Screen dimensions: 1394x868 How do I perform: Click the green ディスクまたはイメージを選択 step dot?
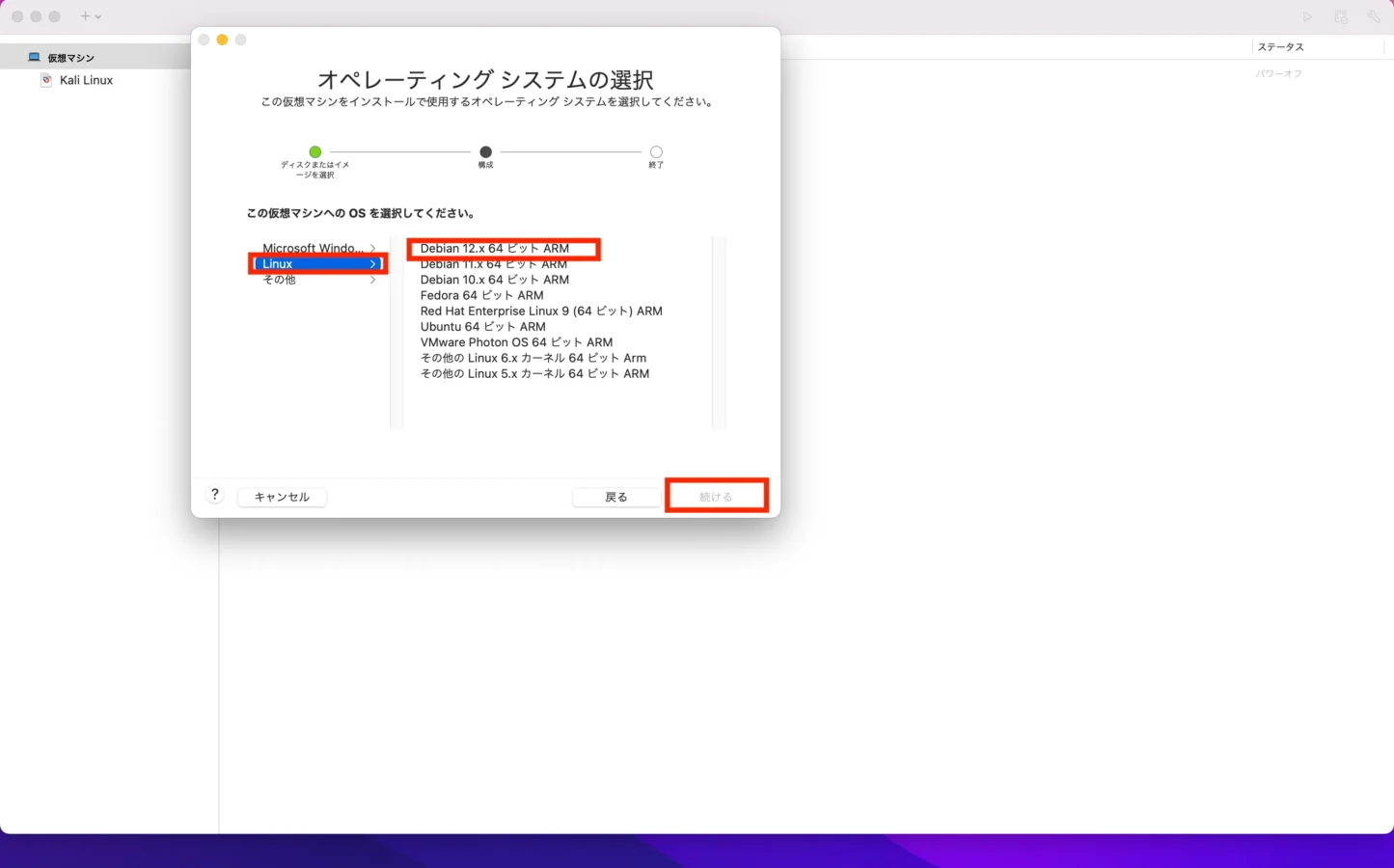tap(314, 152)
